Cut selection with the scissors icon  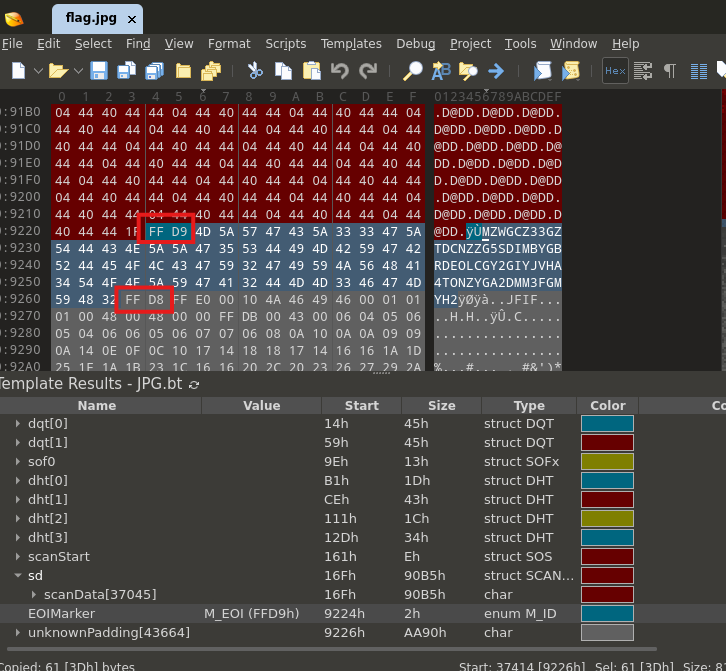[x=255, y=71]
